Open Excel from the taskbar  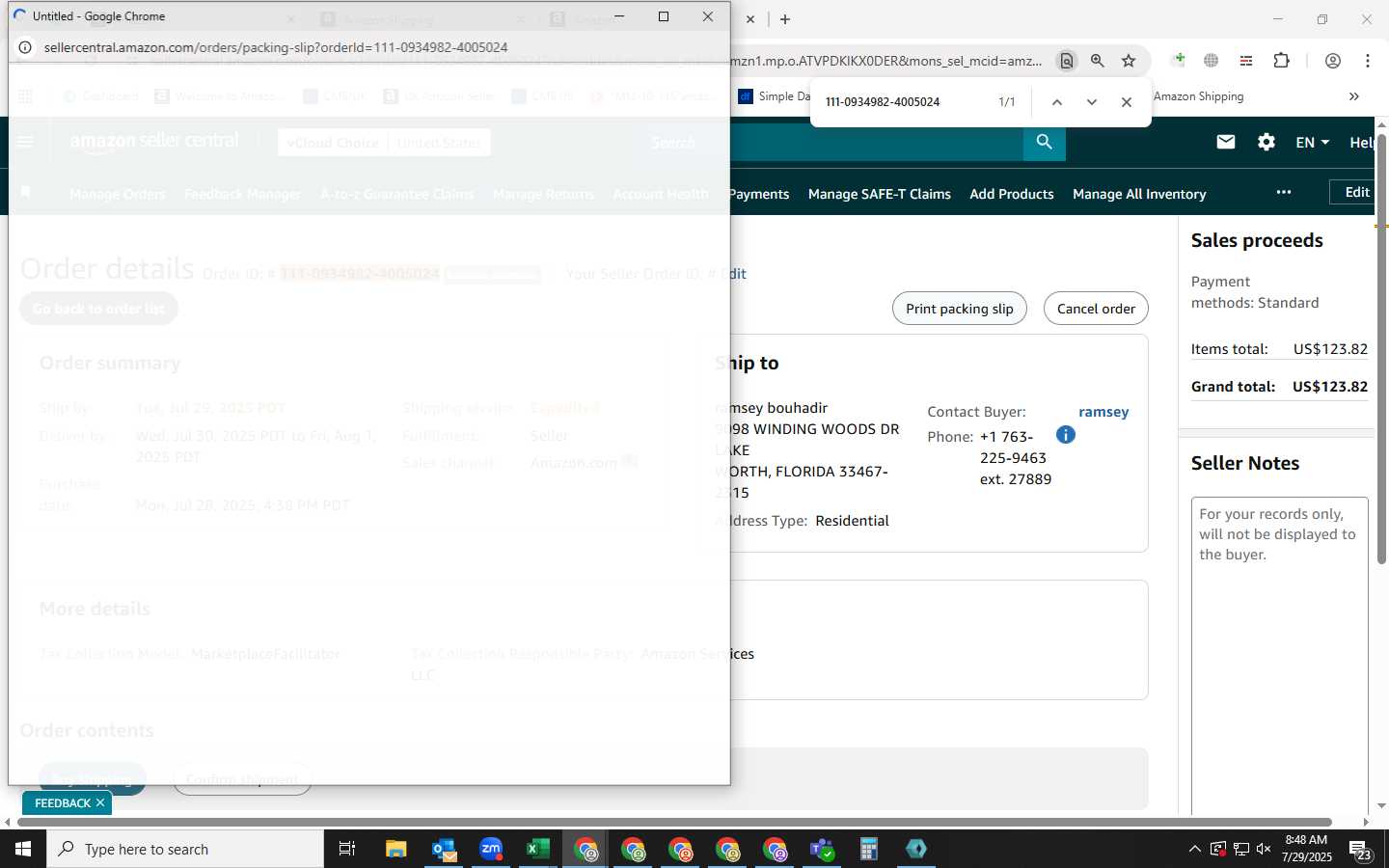(538, 849)
